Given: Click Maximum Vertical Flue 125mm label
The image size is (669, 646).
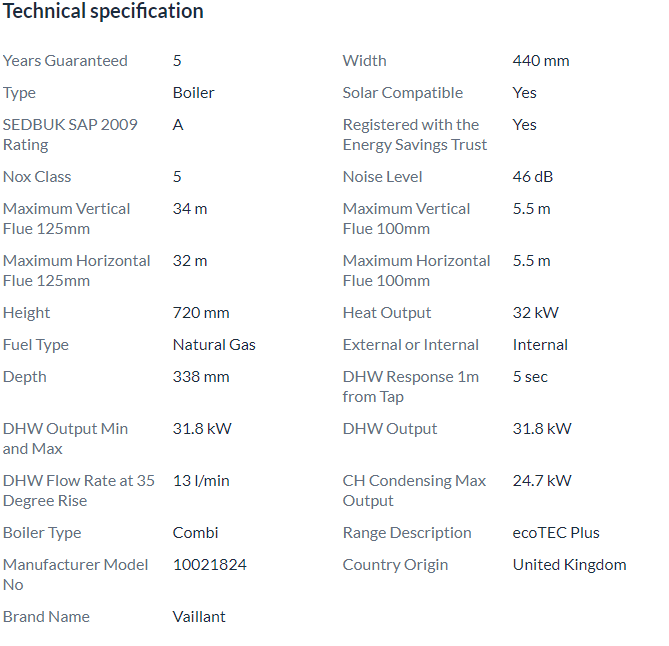Looking at the screenshot, I should tap(66, 218).
